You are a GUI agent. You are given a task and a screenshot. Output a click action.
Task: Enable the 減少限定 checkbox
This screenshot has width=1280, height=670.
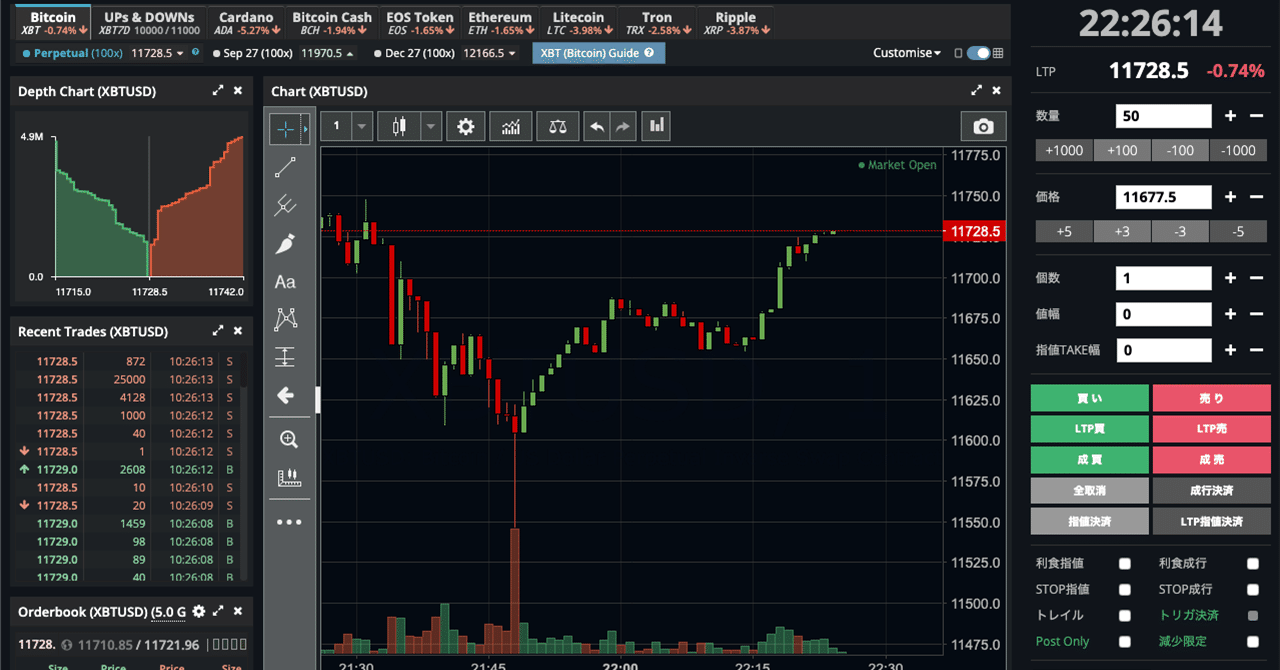tap(1253, 642)
